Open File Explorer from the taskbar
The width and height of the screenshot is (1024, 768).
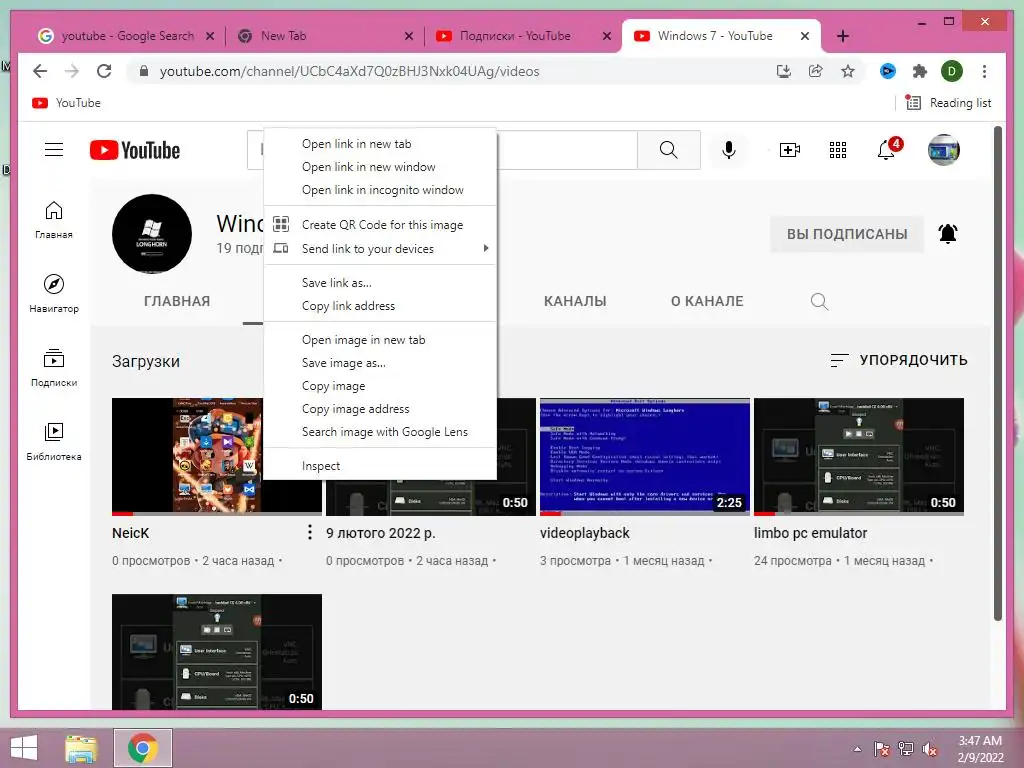click(x=81, y=748)
